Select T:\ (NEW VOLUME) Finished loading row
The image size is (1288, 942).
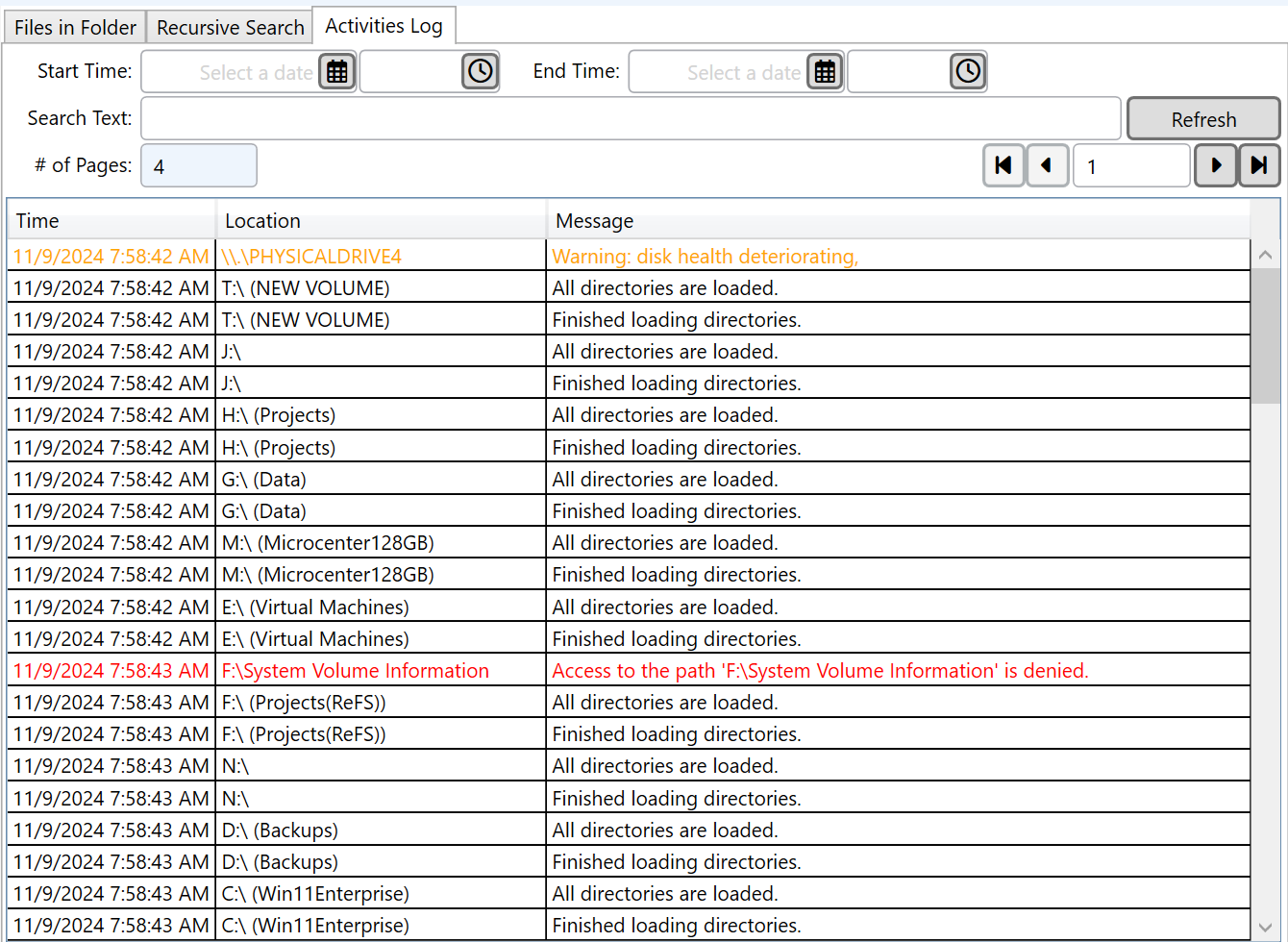(x=629, y=319)
